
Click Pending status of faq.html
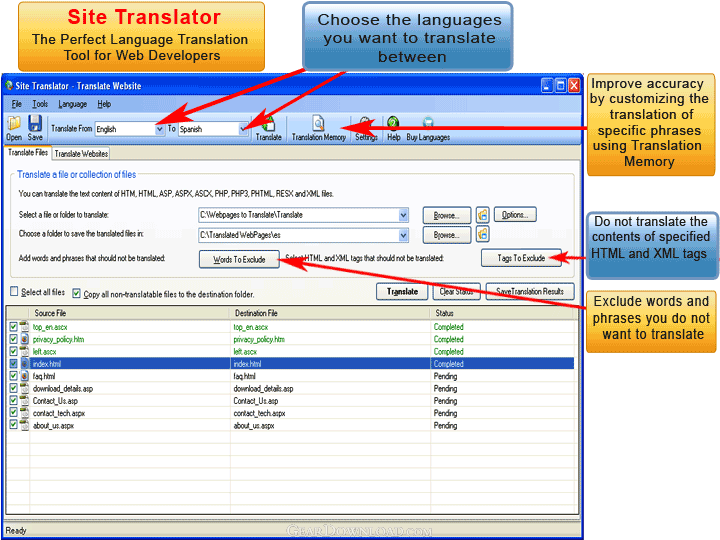445,376
